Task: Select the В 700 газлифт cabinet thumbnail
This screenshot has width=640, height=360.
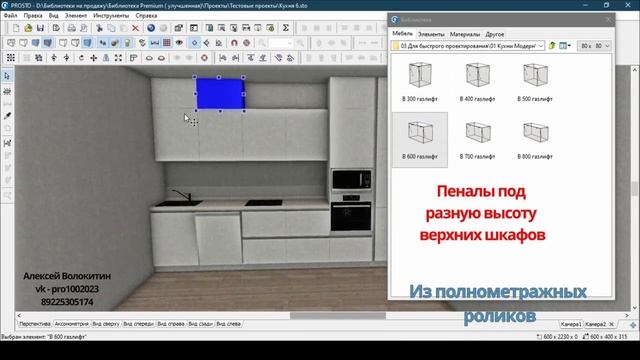Action: point(477,140)
